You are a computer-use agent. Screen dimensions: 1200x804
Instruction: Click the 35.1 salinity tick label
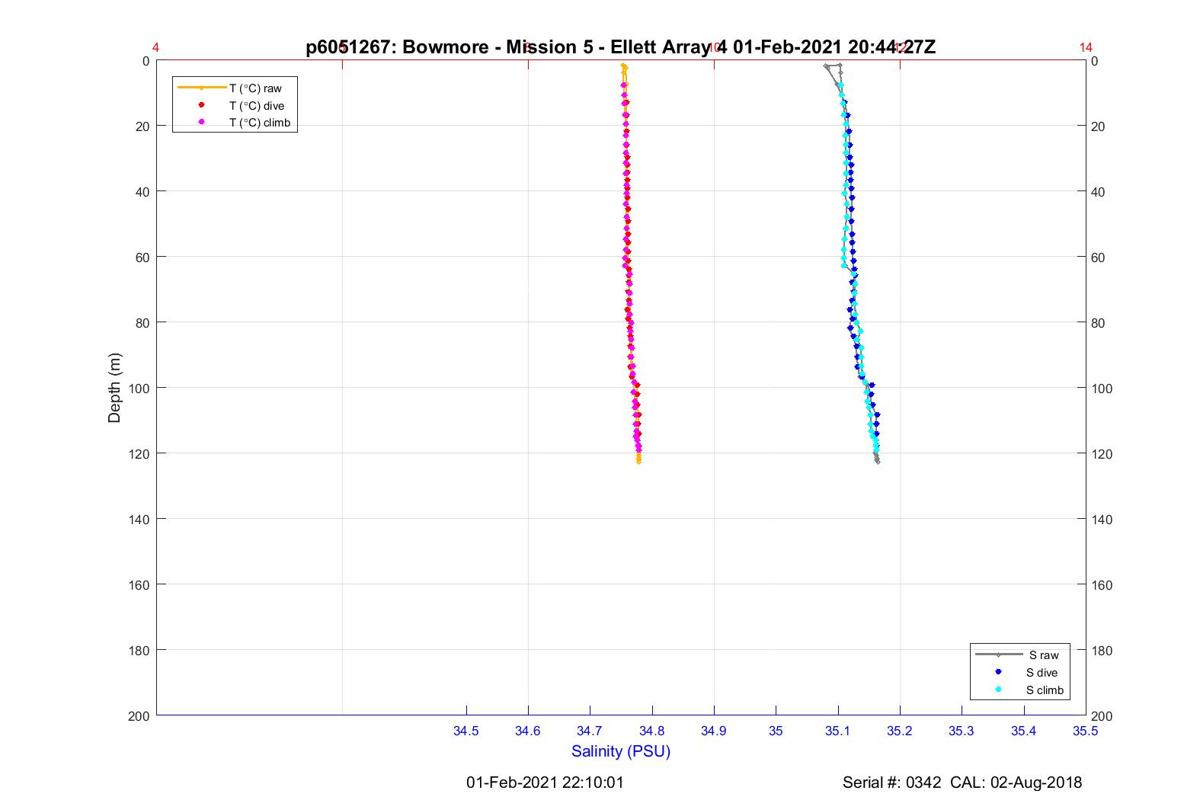click(838, 731)
